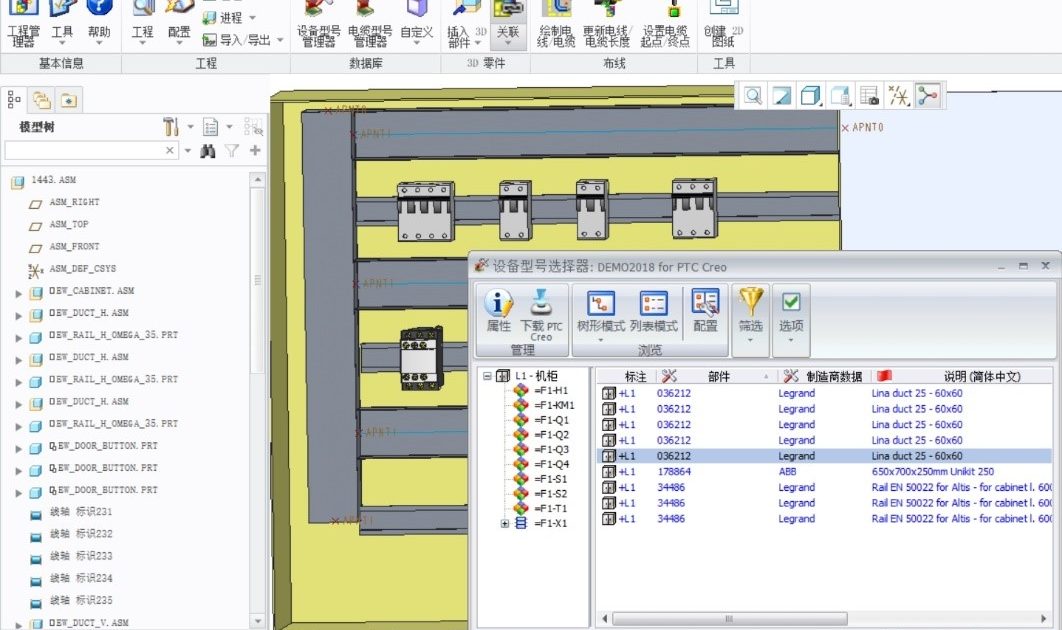The image size is (1062, 630).
Task: Collapse the L1 - 机柜 tree node
Action: click(x=487, y=376)
